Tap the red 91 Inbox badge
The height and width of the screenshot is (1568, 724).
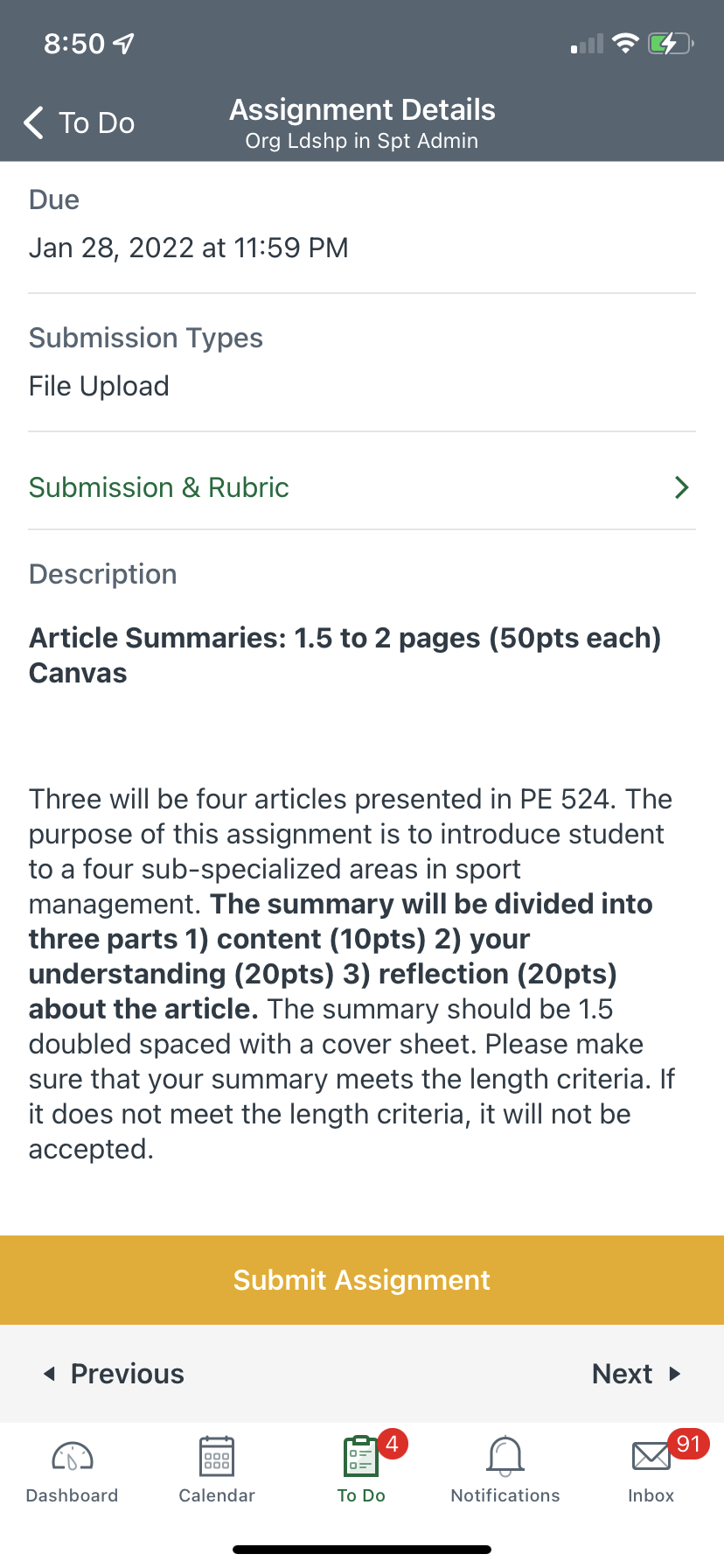688,1444
